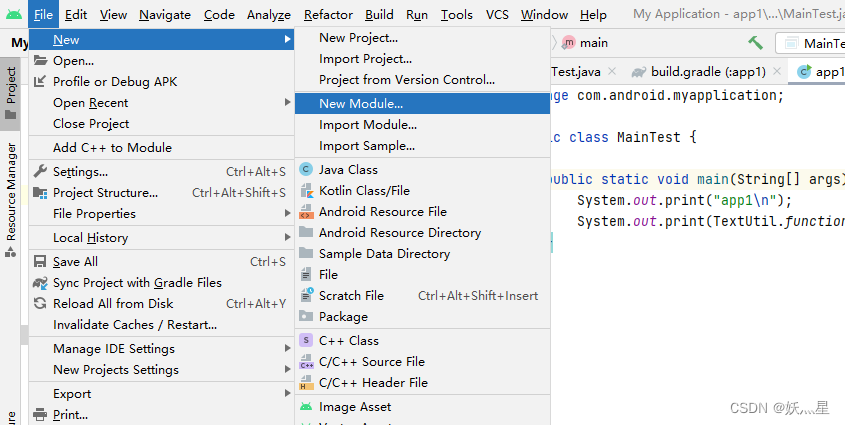Choose Add C++ to Module
Image resolution: width=845 pixels, height=425 pixels.
click(x=162, y=148)
